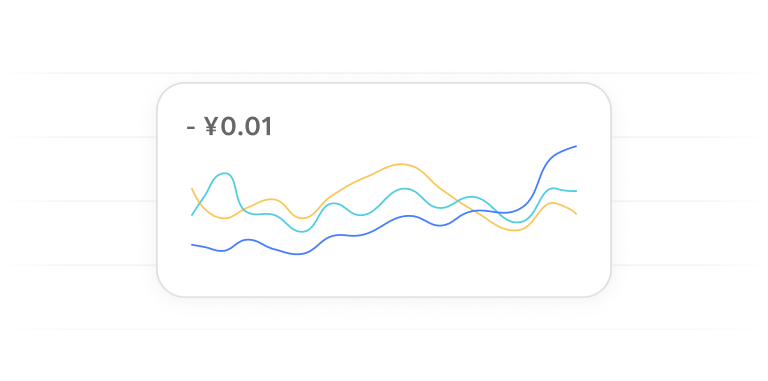
Task: Click the yellow line's lowest trough
Action: 514,230
